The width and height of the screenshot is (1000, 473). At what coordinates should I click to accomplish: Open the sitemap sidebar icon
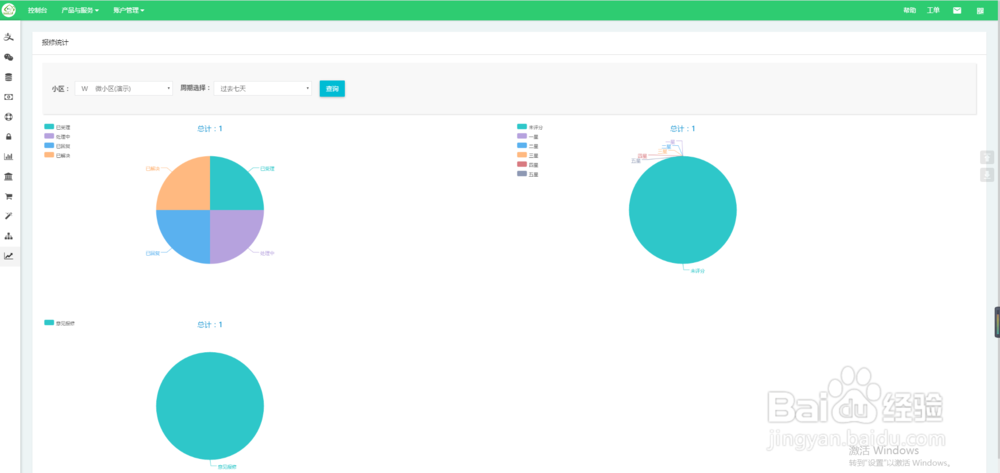[x=9, y=236]
